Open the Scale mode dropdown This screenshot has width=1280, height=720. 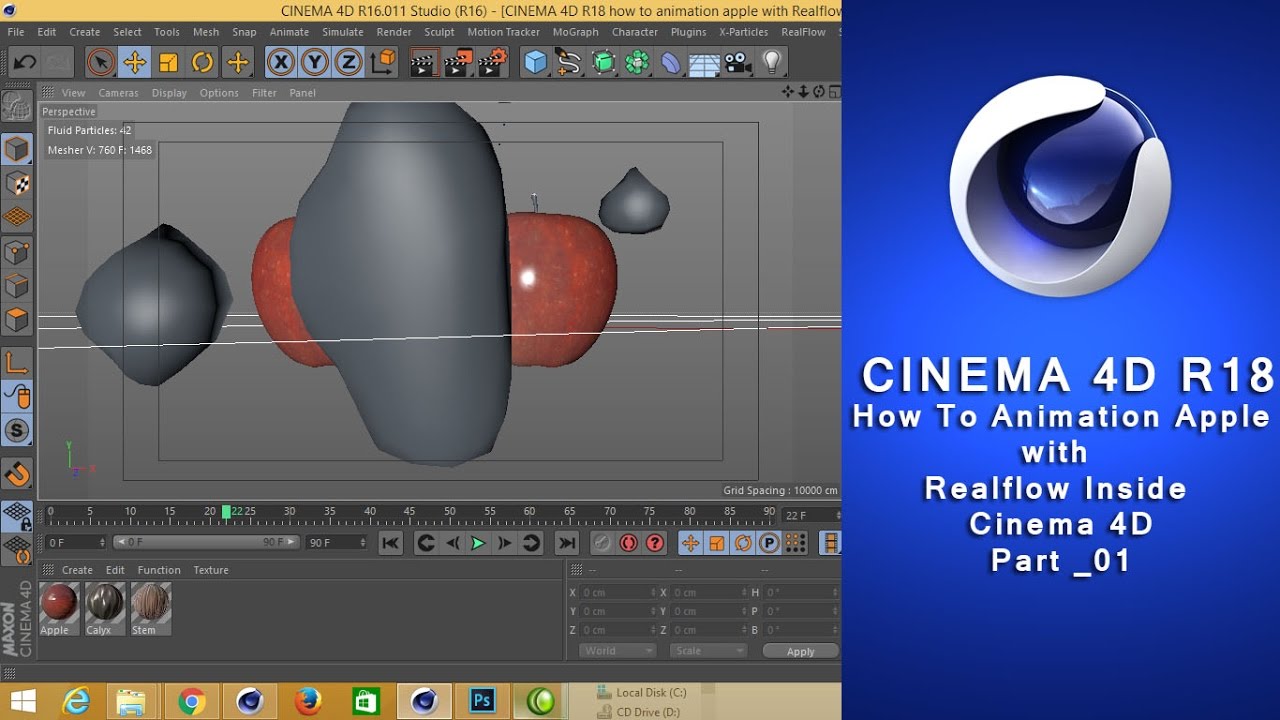(709, 651)
